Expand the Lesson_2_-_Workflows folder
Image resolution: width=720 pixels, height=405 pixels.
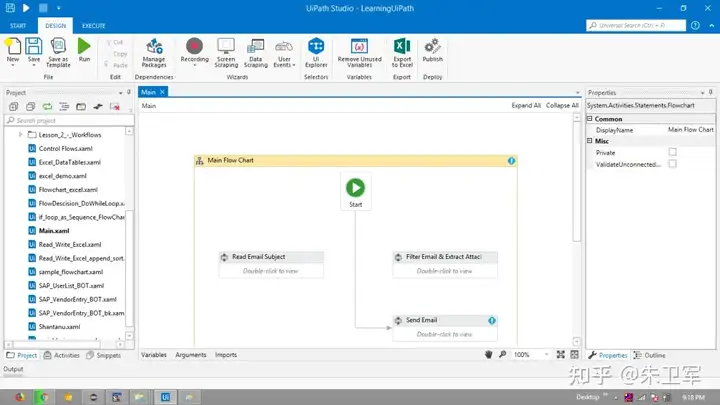20,135
